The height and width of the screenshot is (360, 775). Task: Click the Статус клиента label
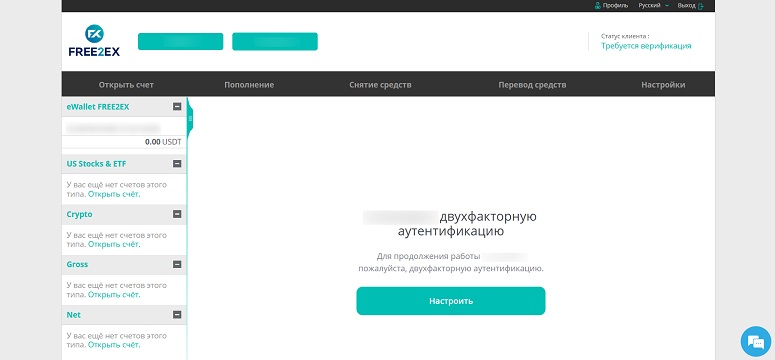pyautogui.click(x=625, y=36)
